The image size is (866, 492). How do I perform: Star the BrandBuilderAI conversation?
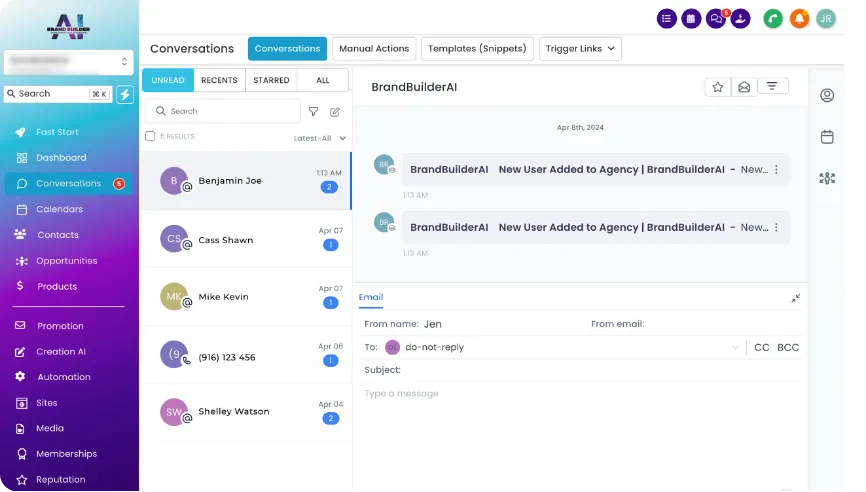click(717, 87)
